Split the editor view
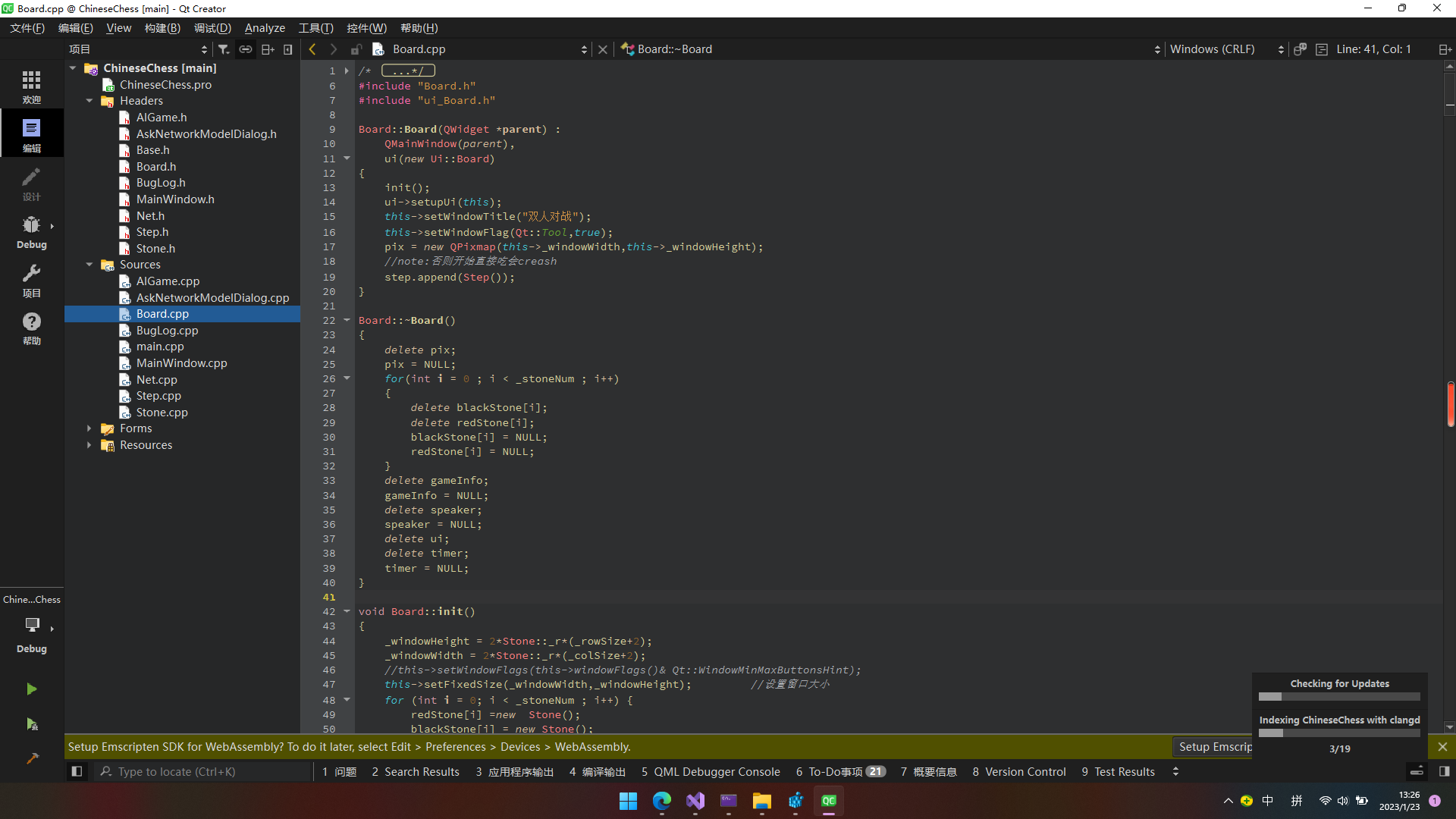 (1445, 49)
